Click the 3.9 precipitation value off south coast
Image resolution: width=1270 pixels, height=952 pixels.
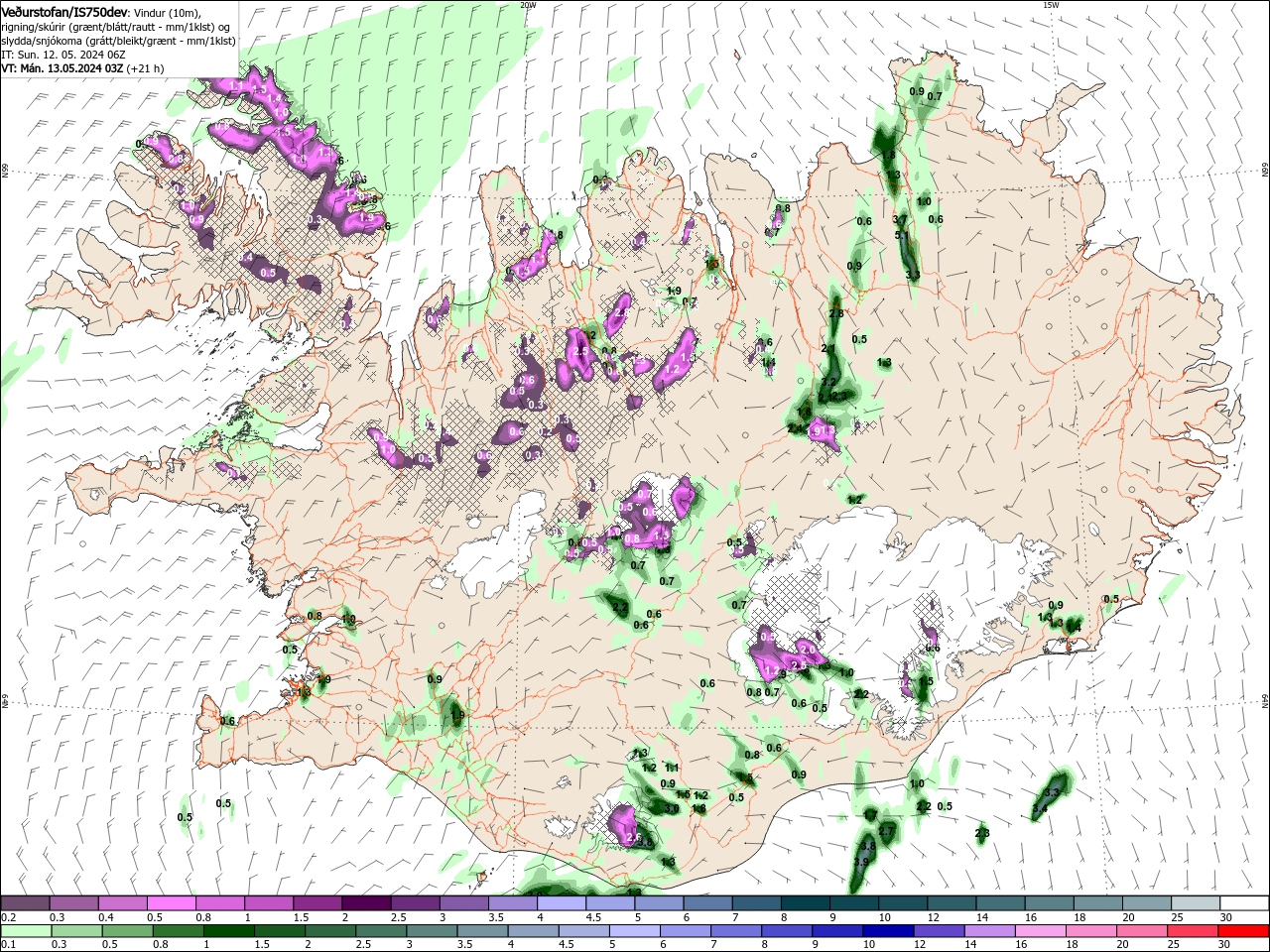(x=861, y=863)
